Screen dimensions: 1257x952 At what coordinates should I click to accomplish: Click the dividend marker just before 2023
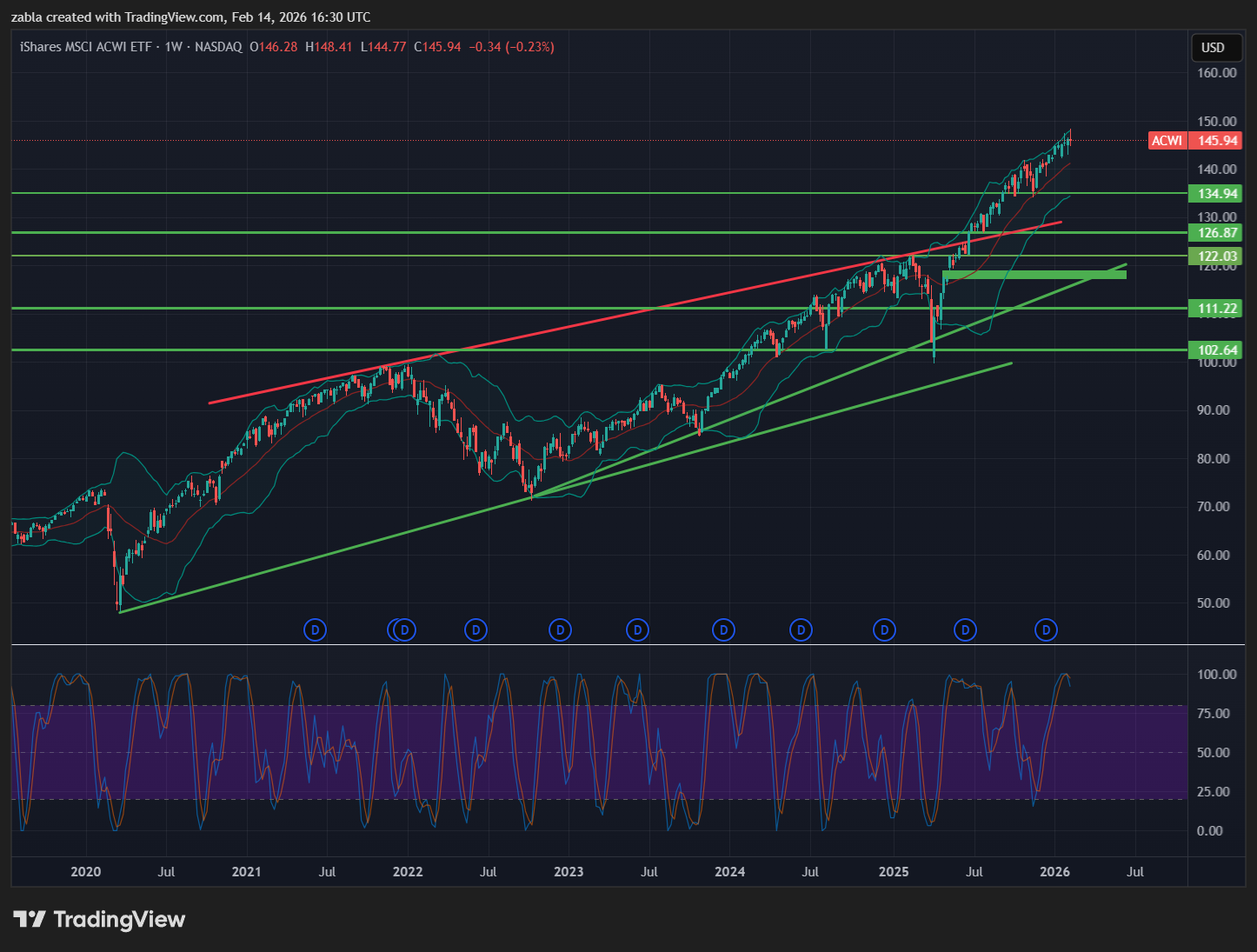561,629
